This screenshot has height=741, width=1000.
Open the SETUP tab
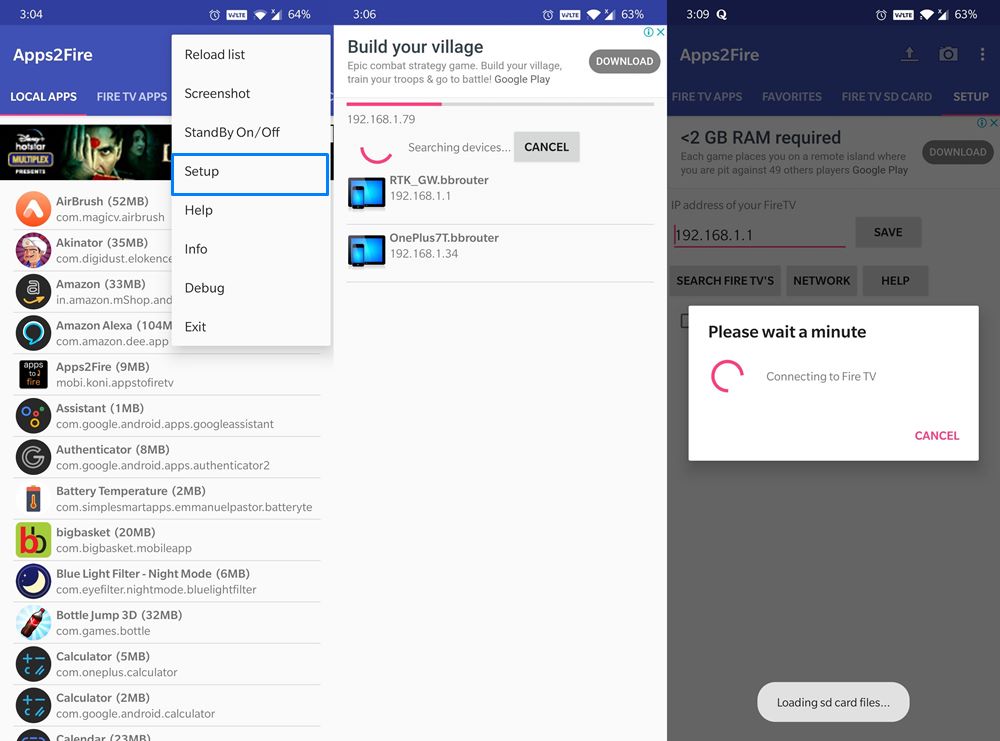point(971,97)
